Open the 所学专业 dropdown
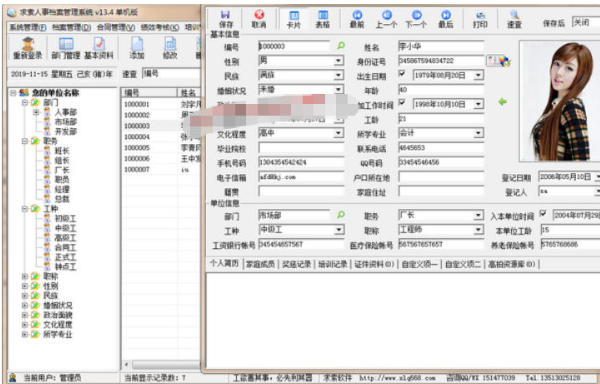Image resolution: width=600 pixels, height=384 pixels. click(x=478, y=133)
